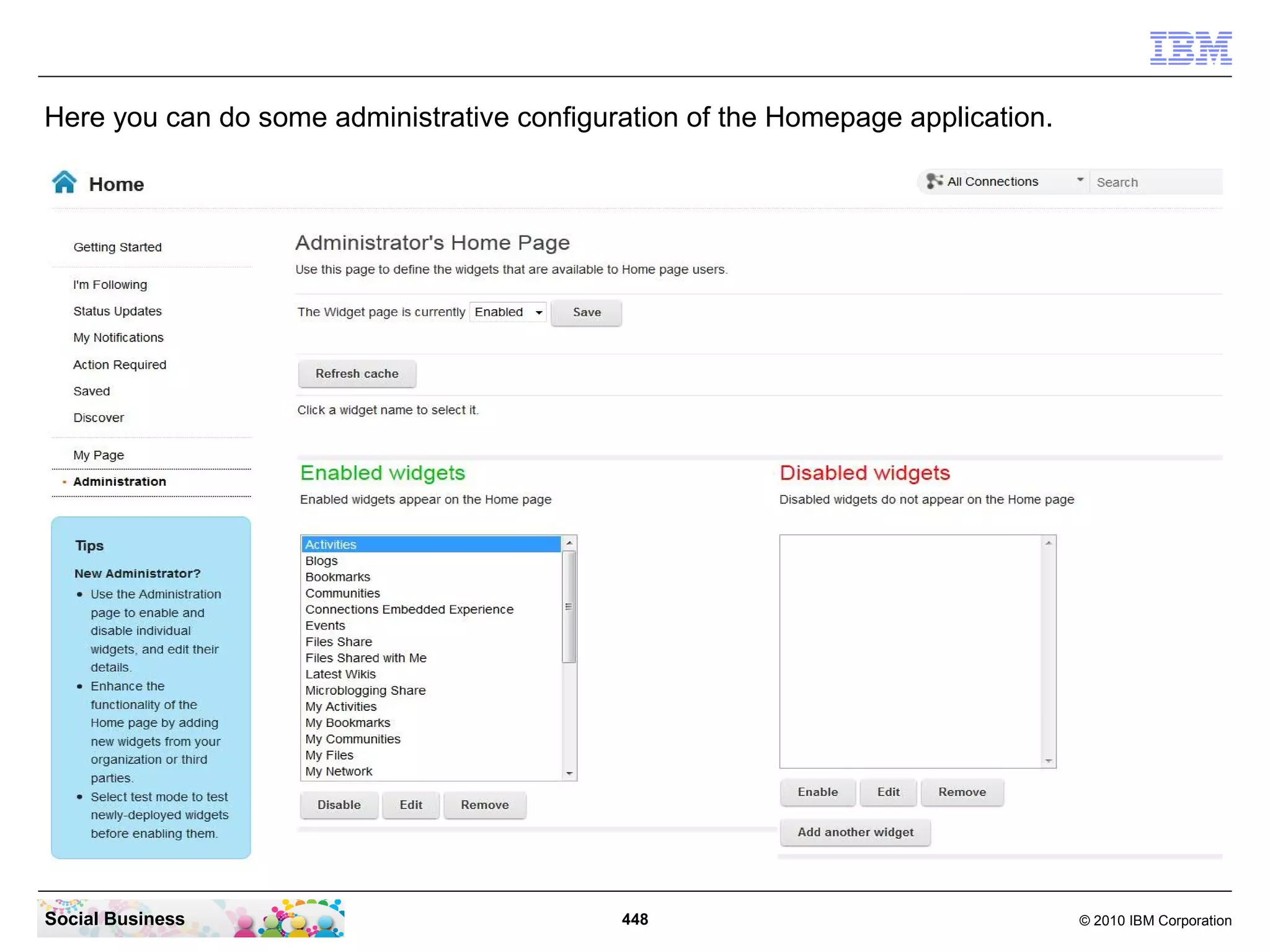
Task: Click the blue Home house icon
Action: pos(64,182)
